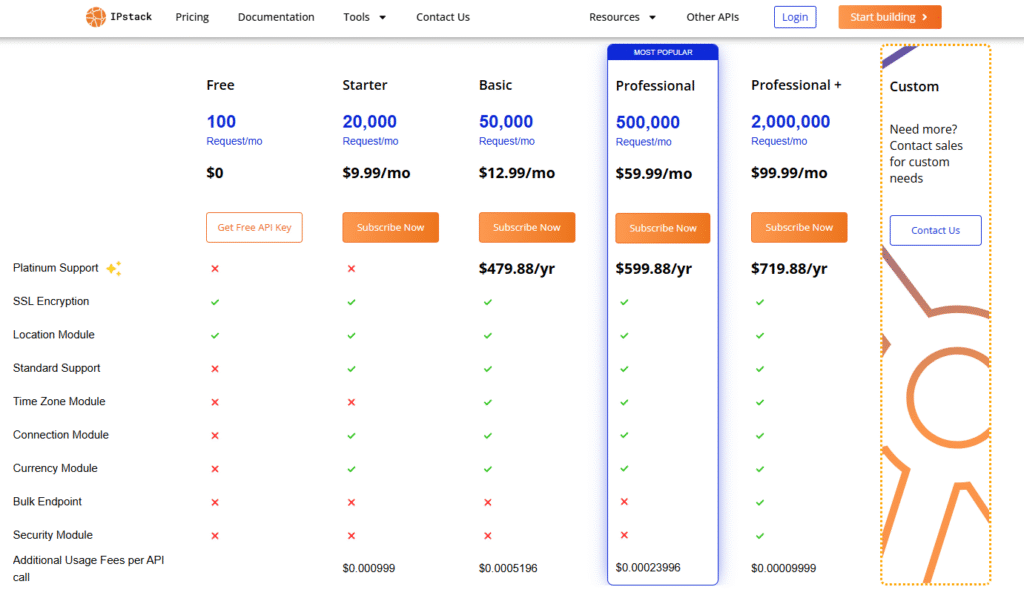Click red X for Professional Security Module

(624, 535)
